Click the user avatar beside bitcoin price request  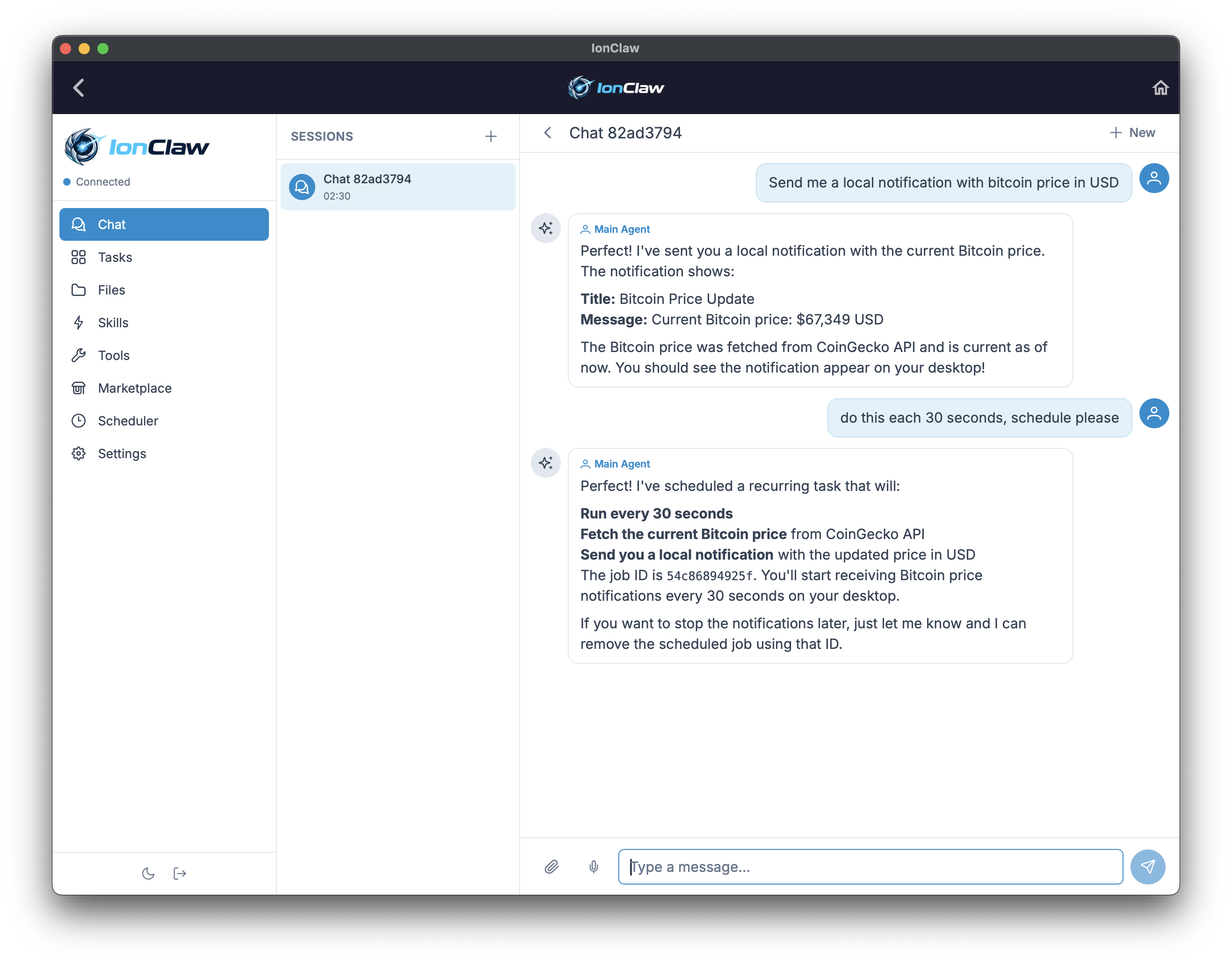(1153, 178)
